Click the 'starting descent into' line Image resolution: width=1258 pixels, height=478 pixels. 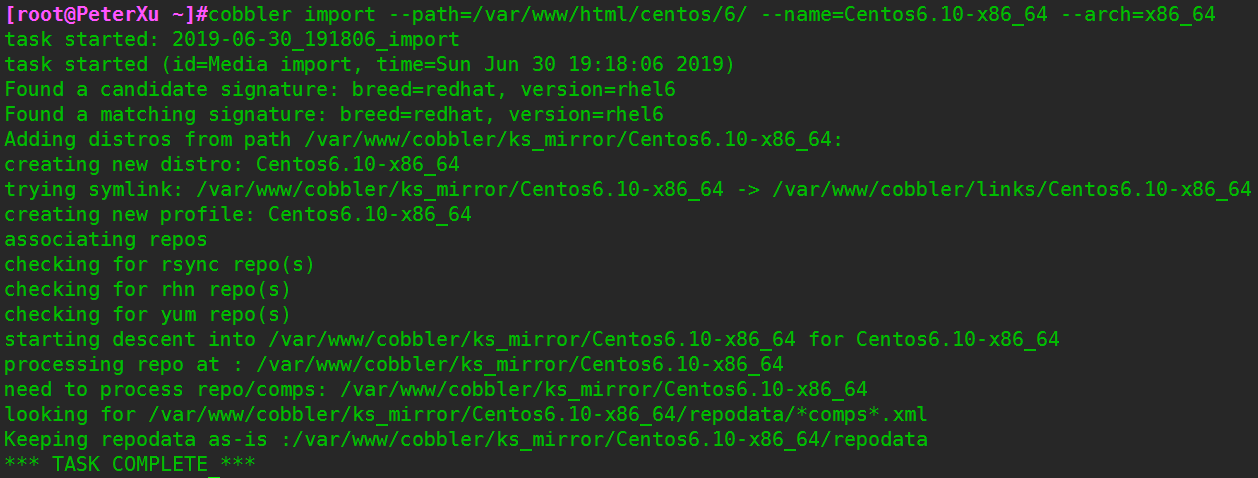tap(531, 339)
